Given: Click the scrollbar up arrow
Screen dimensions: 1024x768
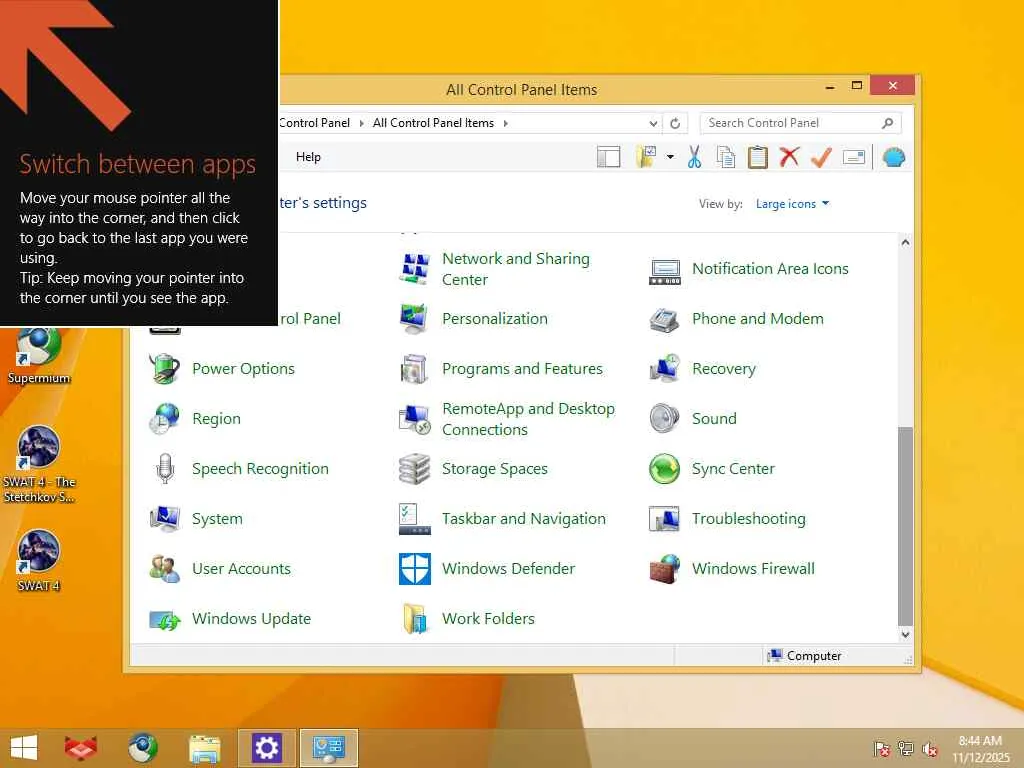Looking at the screenshot, I should [x=905, y=242].
